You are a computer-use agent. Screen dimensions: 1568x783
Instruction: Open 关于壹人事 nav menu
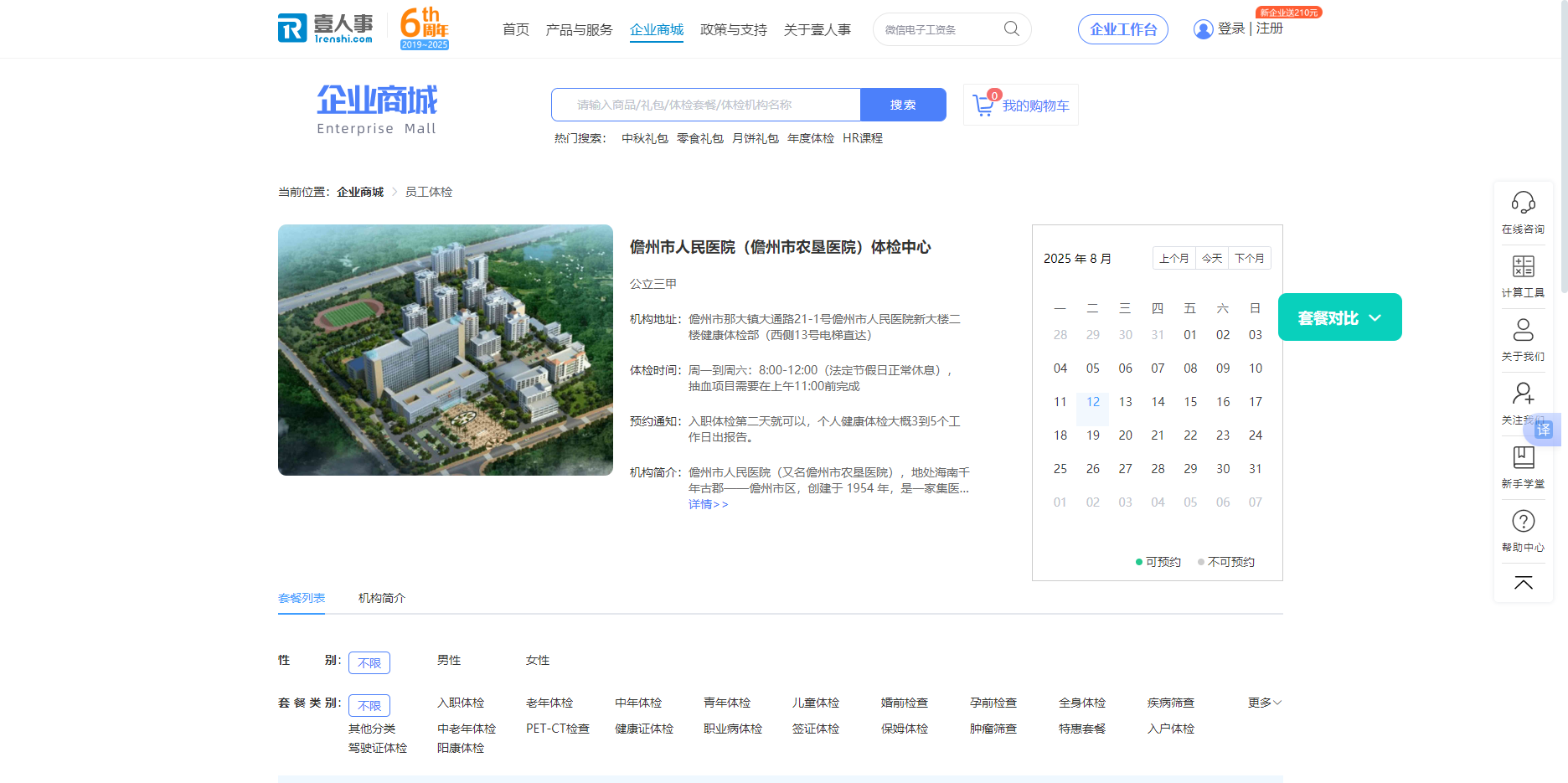click(818, 30)
